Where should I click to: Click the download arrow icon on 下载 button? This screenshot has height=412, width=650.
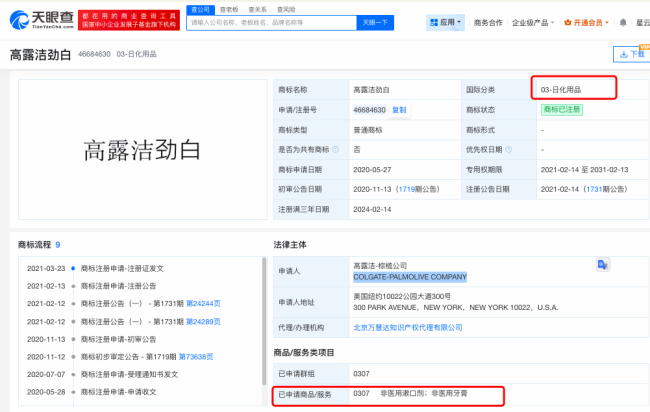(x=623, y=54)
